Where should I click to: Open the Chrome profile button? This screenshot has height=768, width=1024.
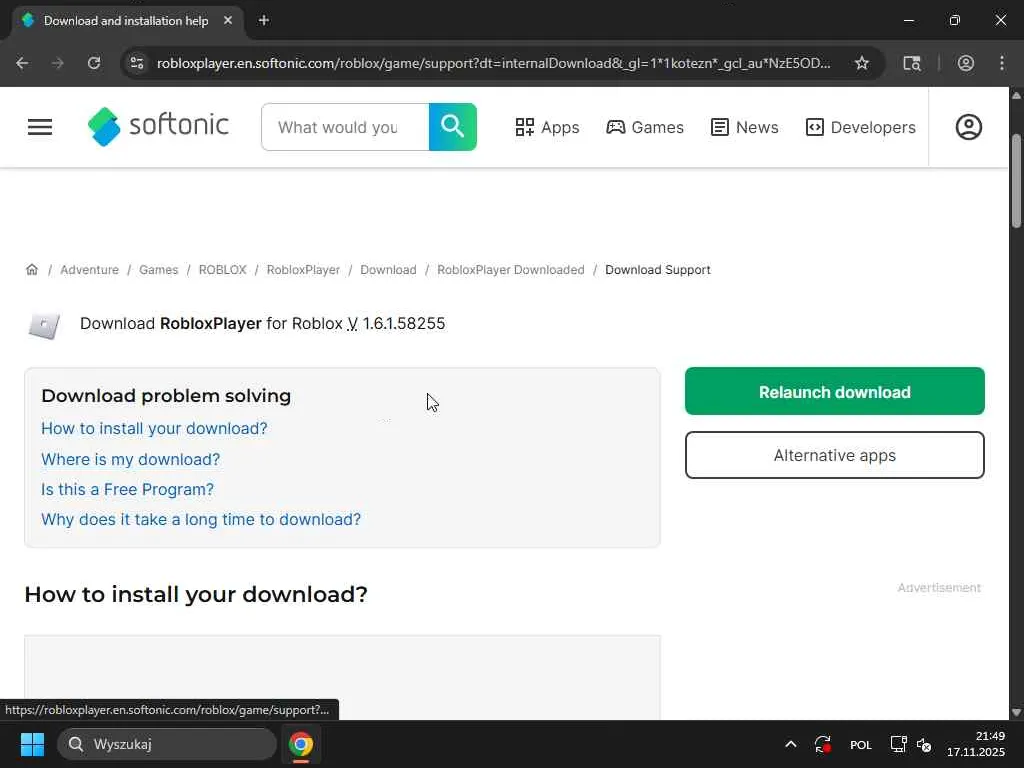966,63
